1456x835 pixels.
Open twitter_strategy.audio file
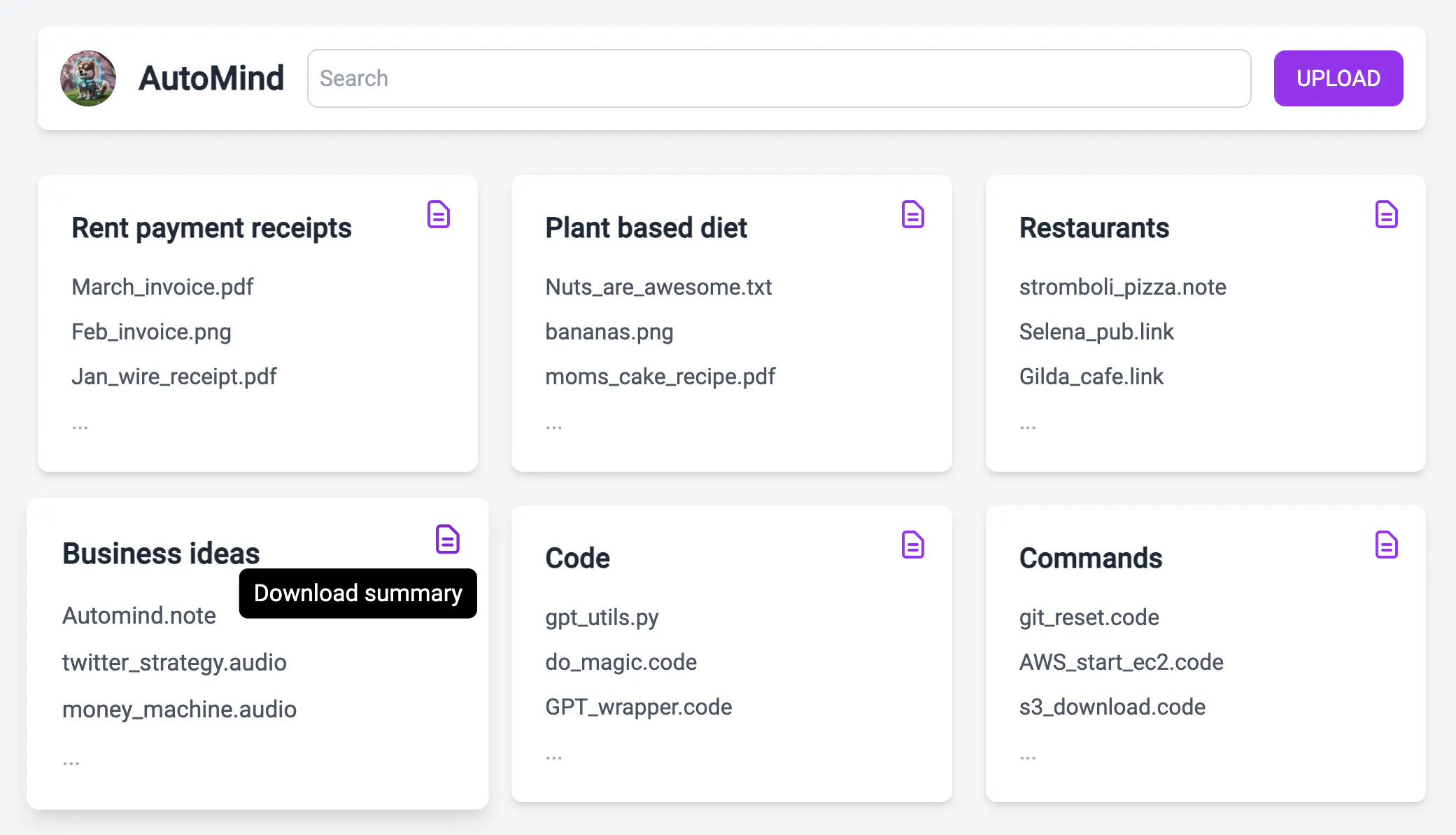174,662
